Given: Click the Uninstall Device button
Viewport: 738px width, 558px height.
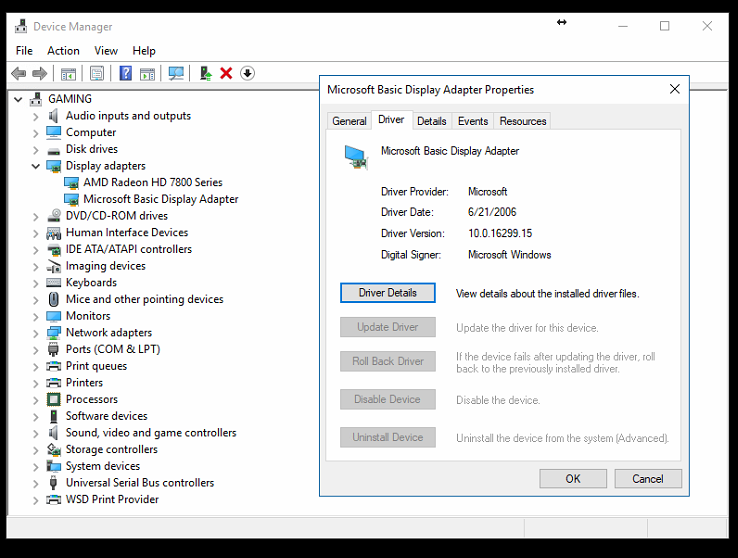Looking at the screenshot, I should [x=388, y=437].
